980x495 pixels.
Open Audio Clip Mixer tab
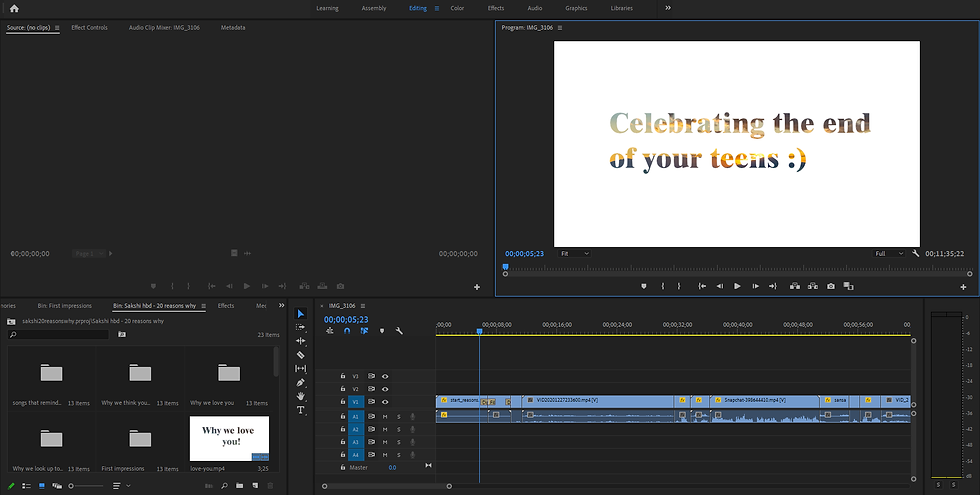coord(164,28)
